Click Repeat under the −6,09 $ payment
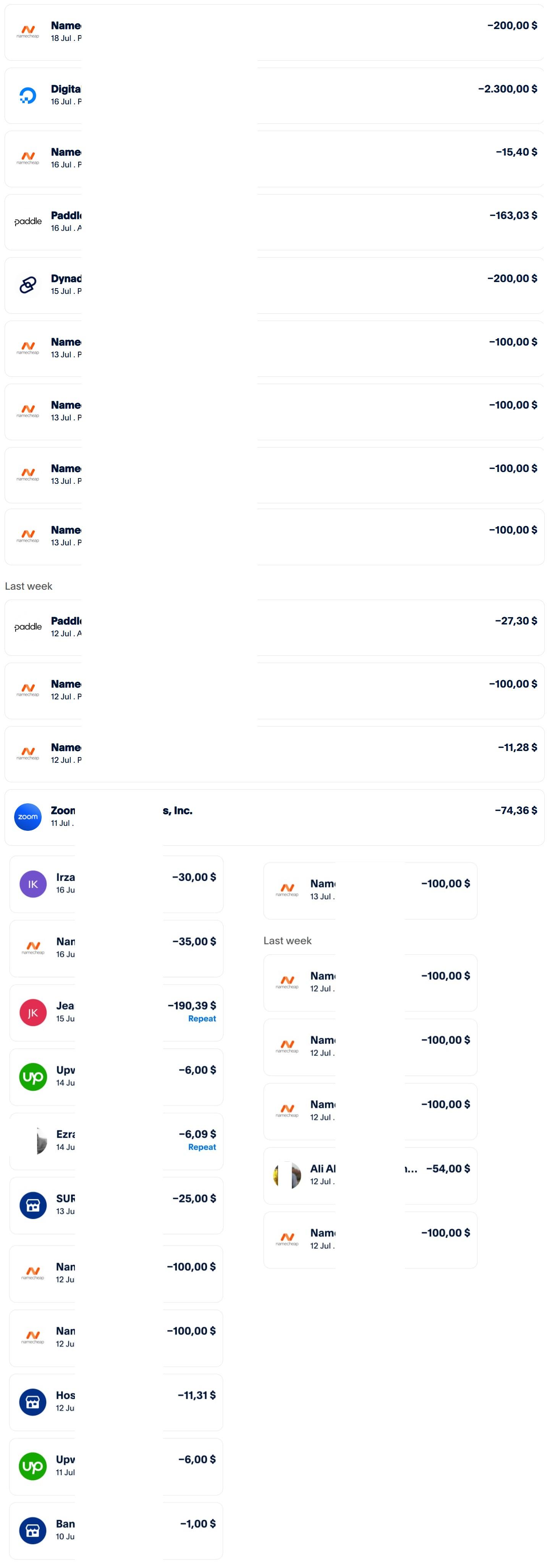The image size is (547, 1568). coord(202,1147)
